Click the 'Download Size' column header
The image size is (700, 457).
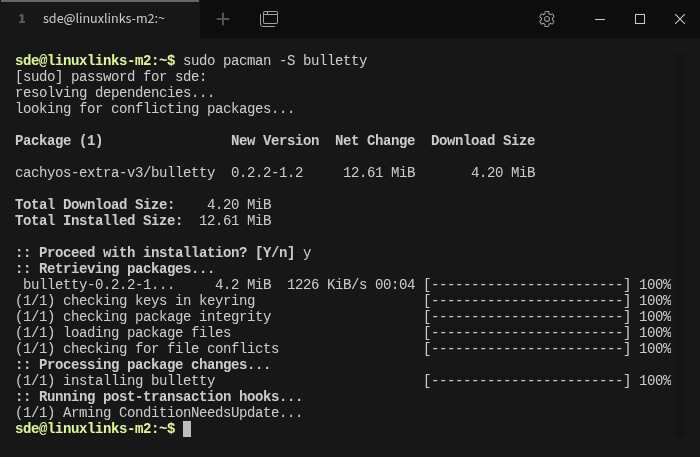[483, 141]
